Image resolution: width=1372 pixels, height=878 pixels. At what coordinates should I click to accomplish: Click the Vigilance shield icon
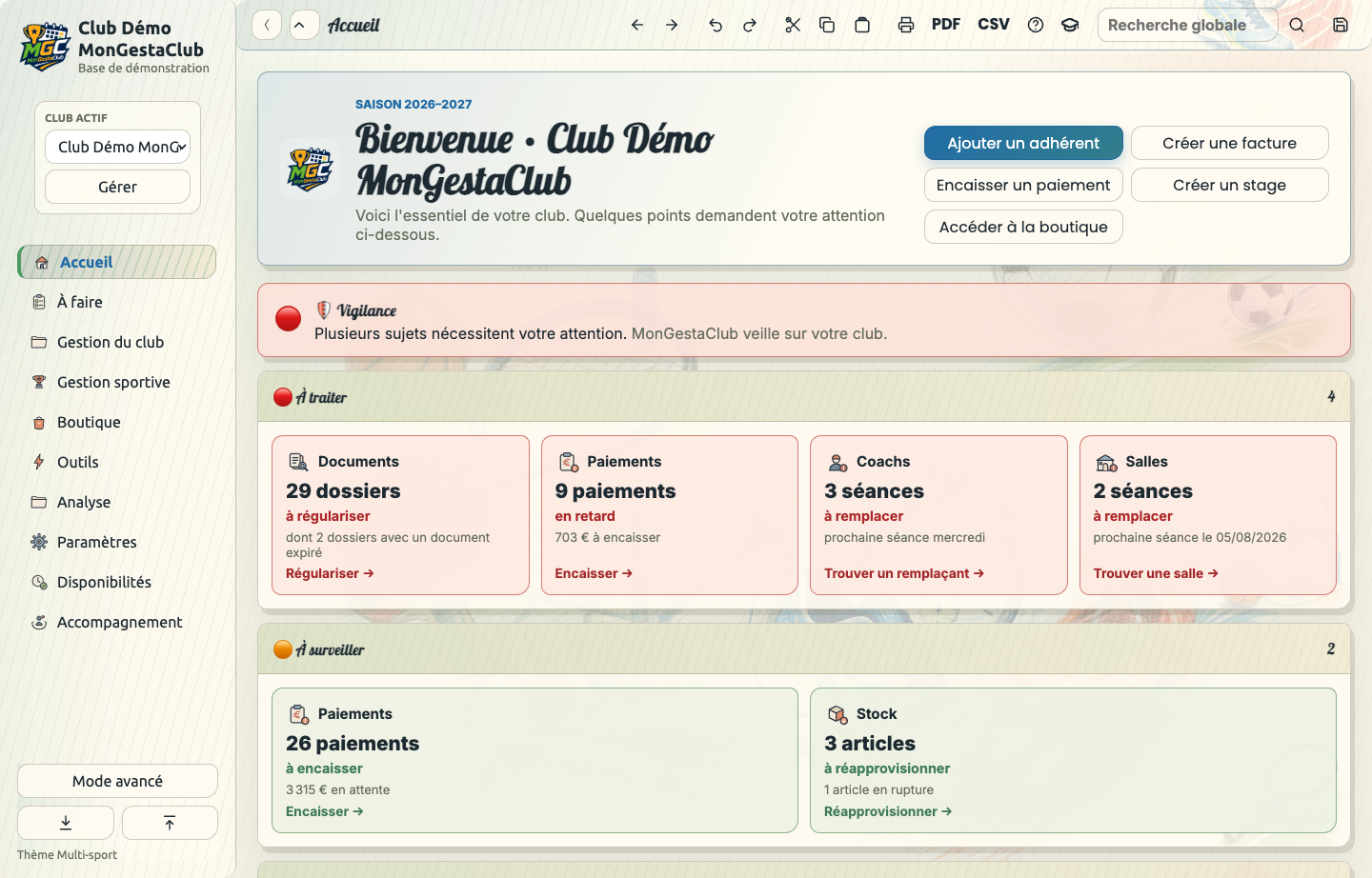(324, 310)
